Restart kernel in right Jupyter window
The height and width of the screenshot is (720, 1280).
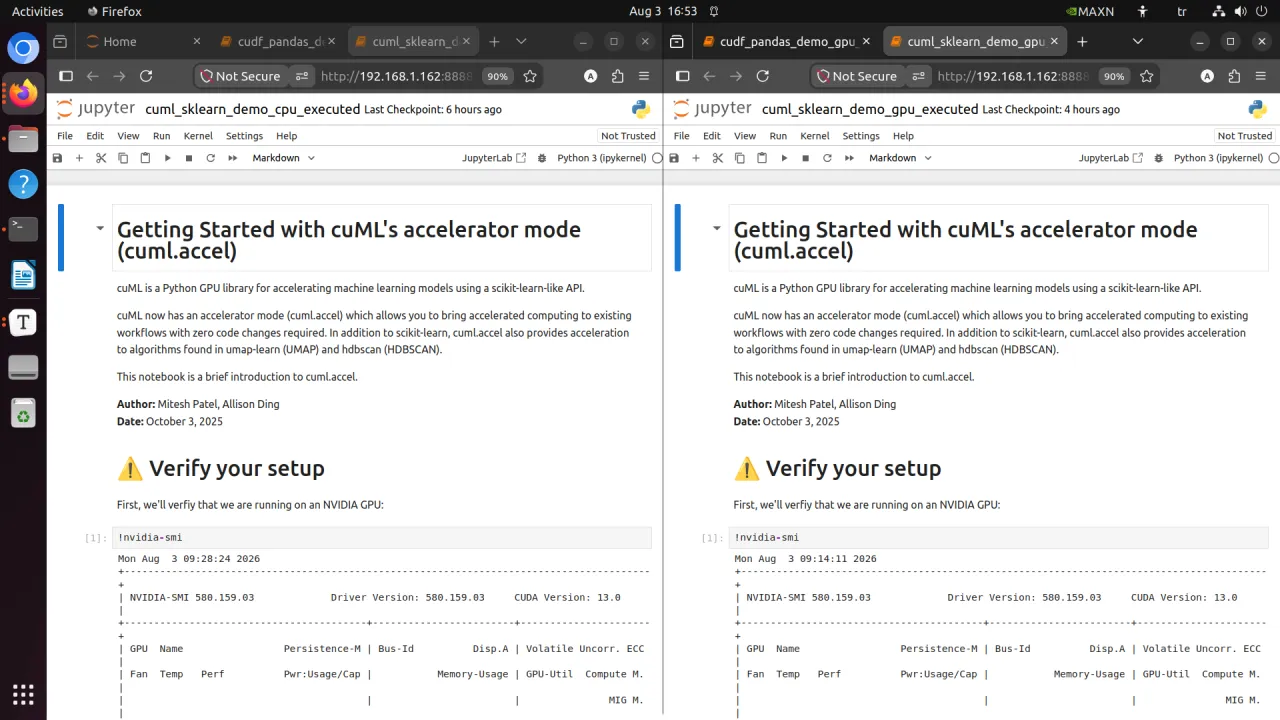827,158
